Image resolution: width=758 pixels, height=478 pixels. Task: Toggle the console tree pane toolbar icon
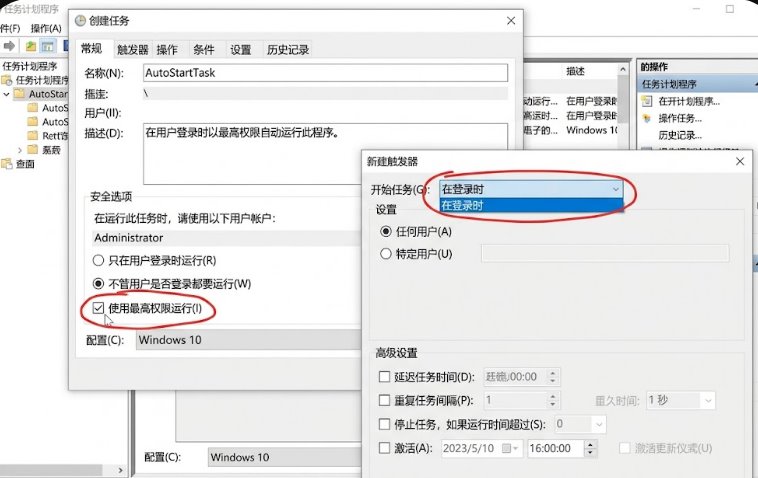click(x=47, y=46)
